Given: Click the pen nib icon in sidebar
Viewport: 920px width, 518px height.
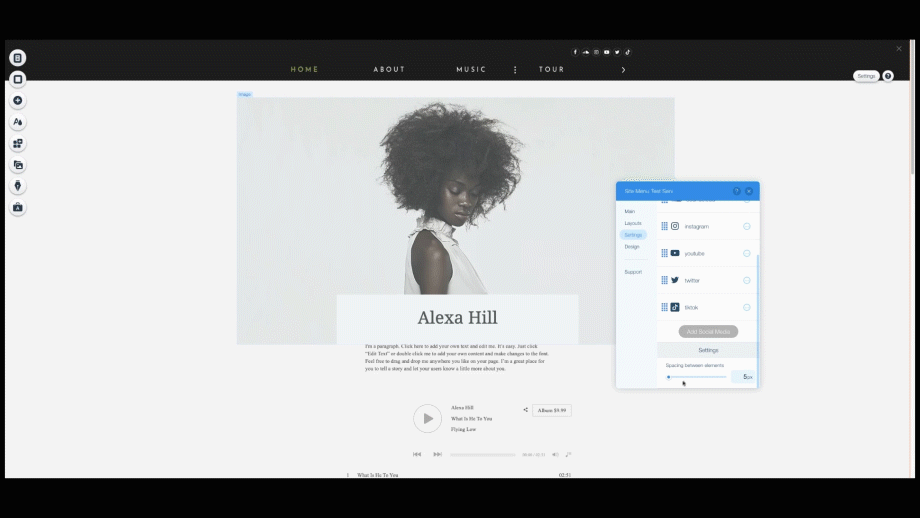Looking at the screenshot, I should (18, 186).
